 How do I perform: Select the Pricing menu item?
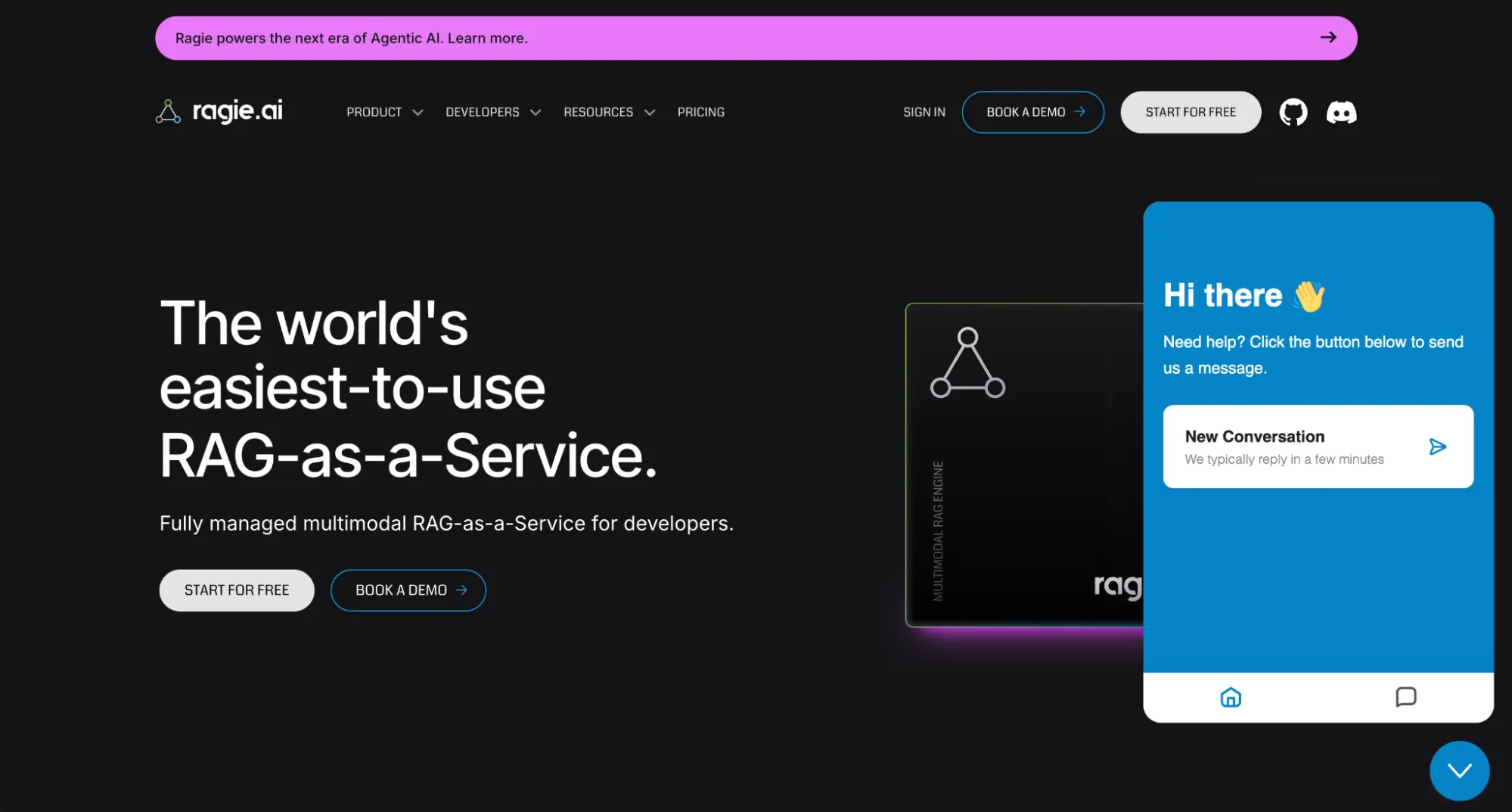pyautogui.click(x=700, y=111)
